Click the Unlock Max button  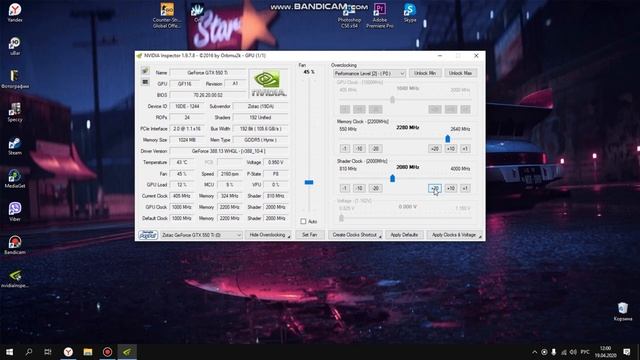pyautogui.click(x=460, y=73)
